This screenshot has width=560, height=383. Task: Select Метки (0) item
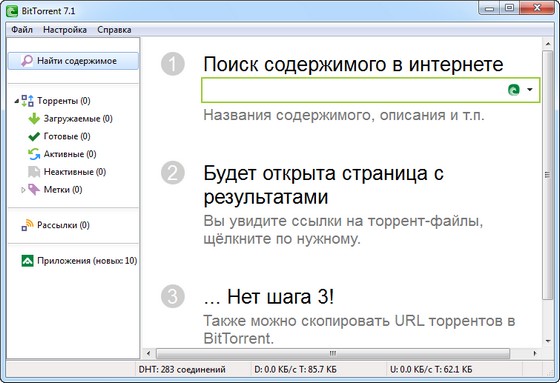(63, 190)
